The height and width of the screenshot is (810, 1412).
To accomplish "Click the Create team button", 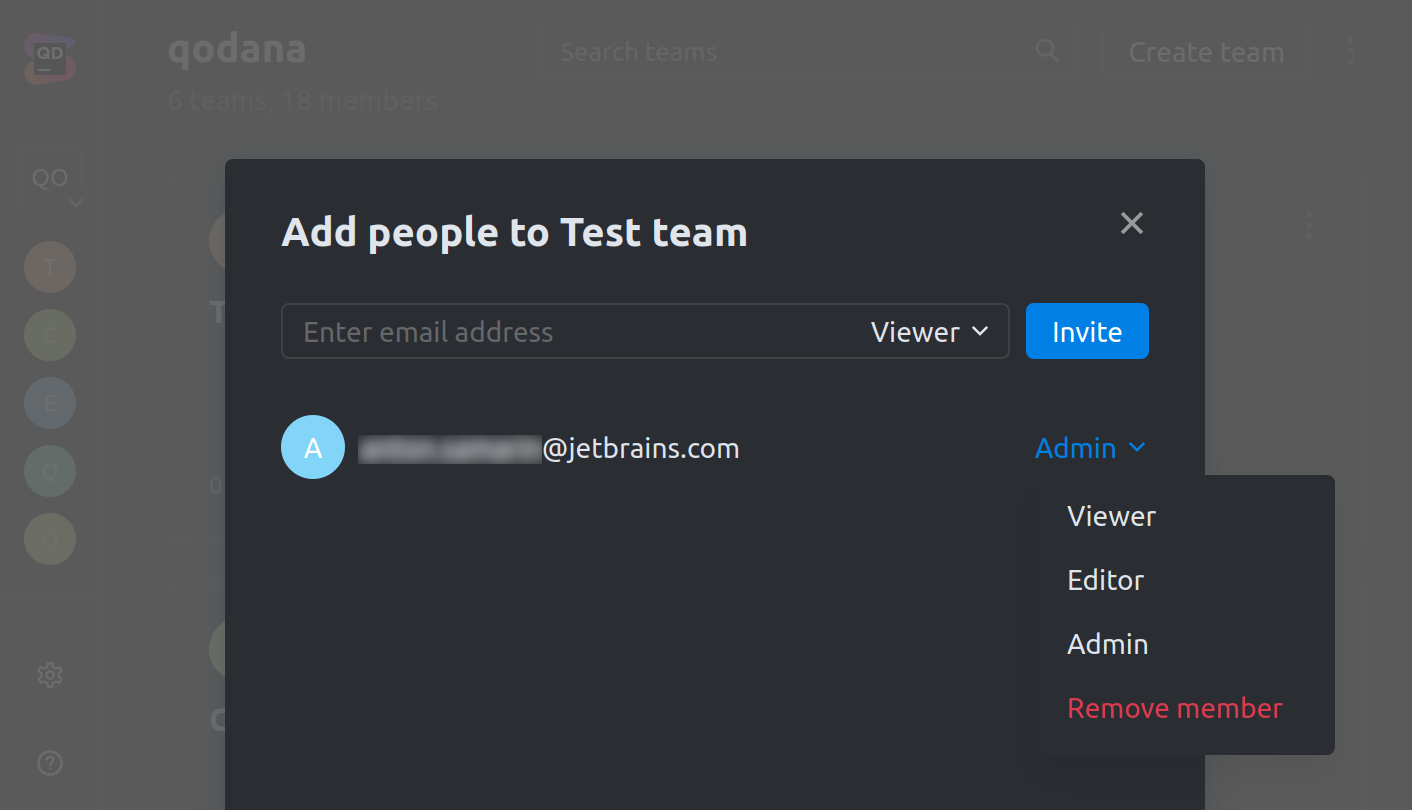I will coord(1206,50).
